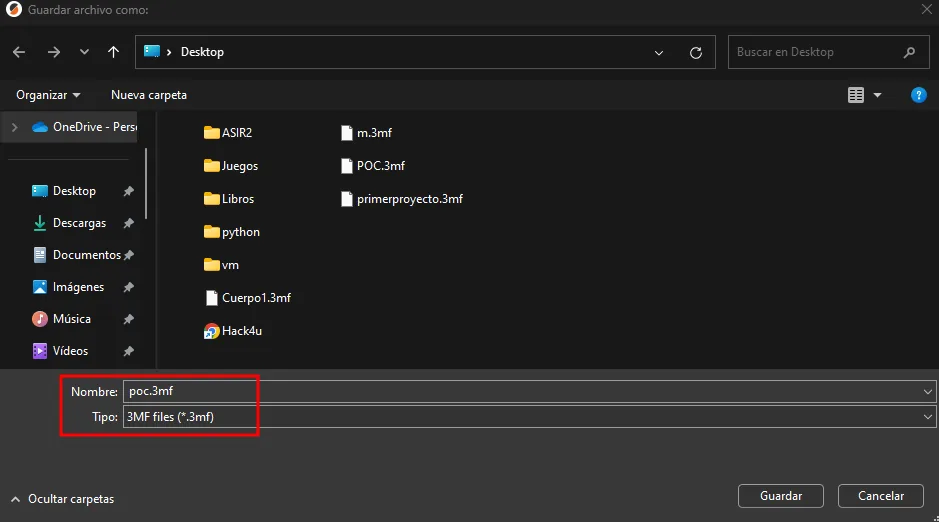Select the POC.3mf file

tap(372, 166)
